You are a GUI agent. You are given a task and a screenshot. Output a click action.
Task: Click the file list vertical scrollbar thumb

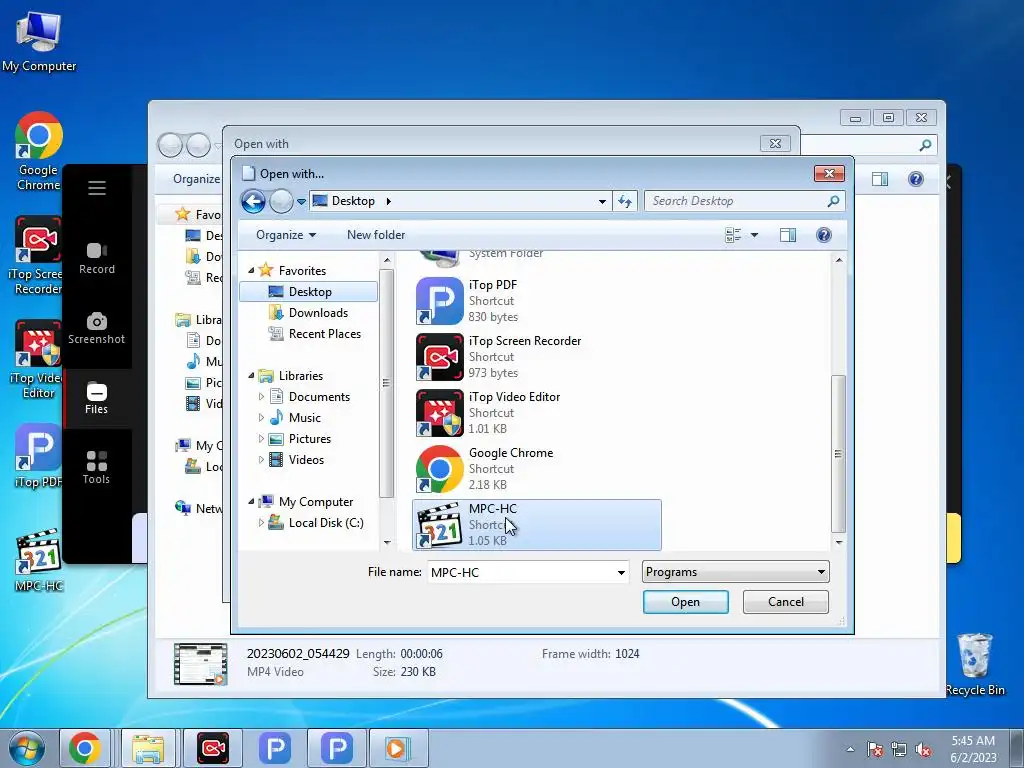[x=838, y=454]
